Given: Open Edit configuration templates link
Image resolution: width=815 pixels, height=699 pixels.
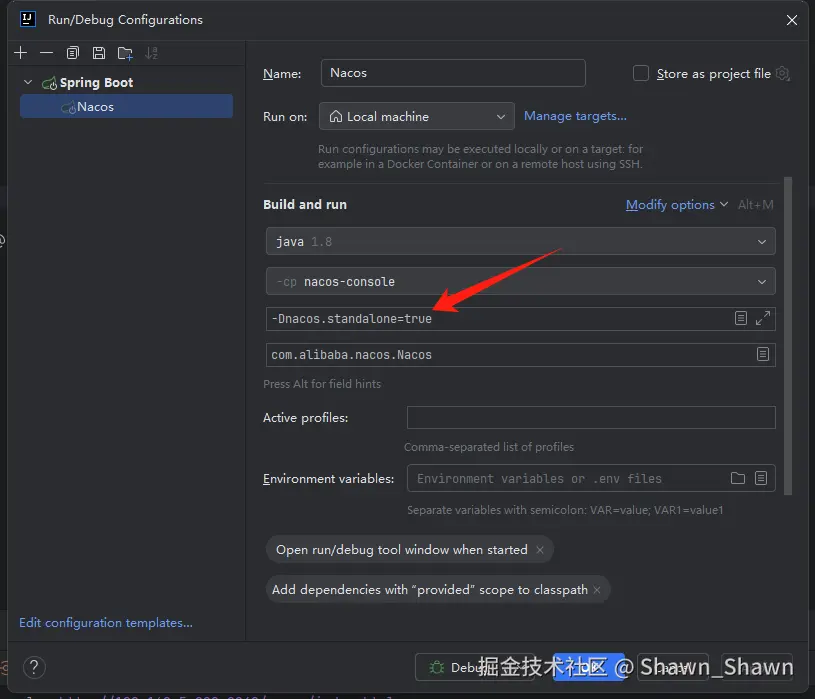Looking at the screenshot, I should click(x=106, y=623).
